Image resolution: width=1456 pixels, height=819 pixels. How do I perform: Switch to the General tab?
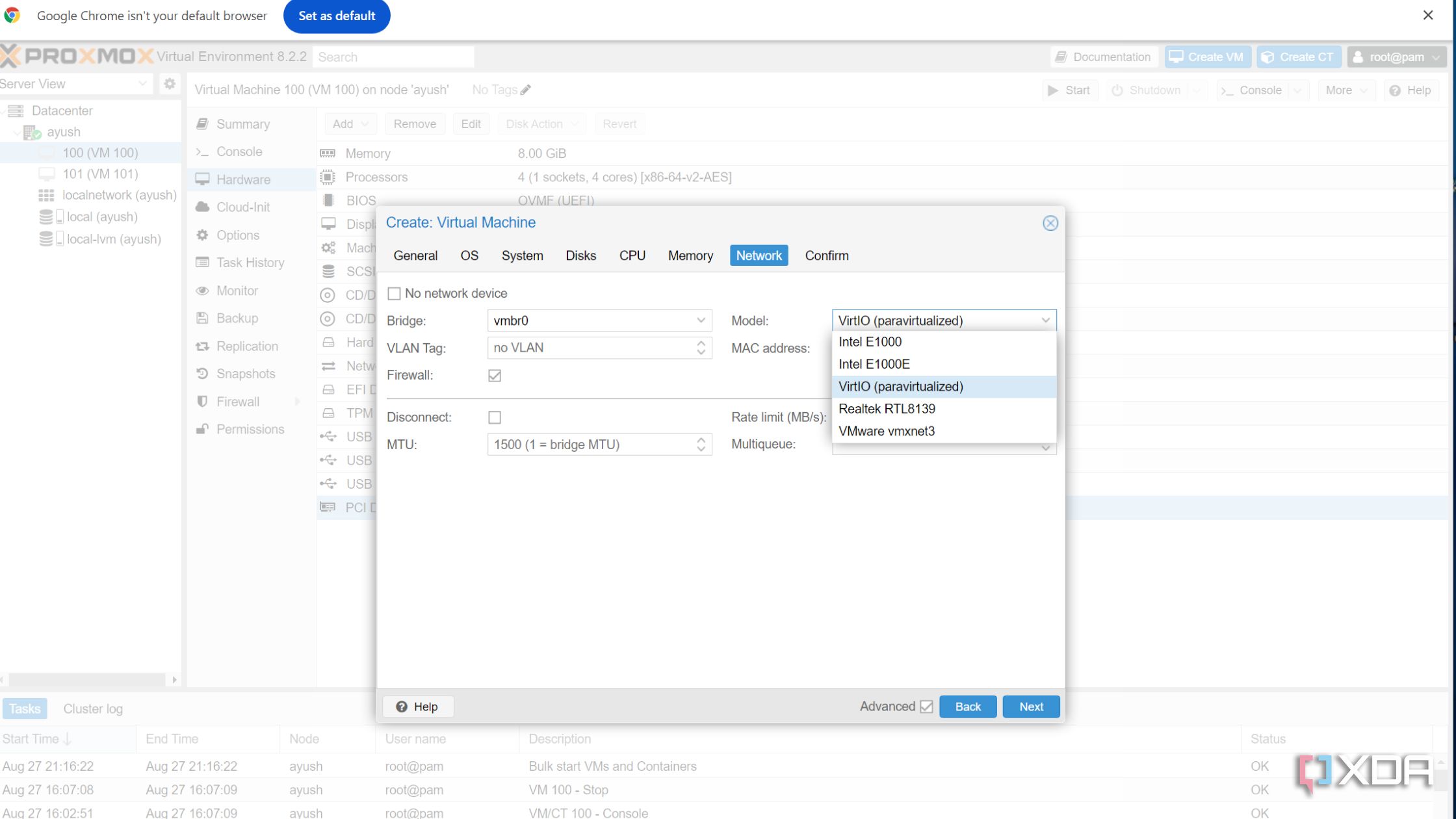415,255
